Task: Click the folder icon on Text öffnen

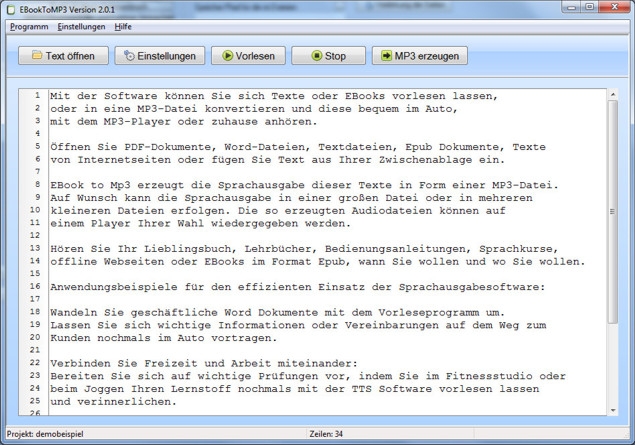Action: 37,56
